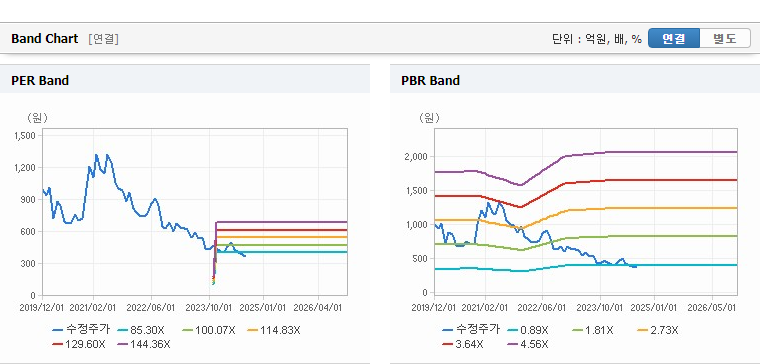Toggle 수정주가 series in PBR Band legend
Viewport: 760px width, 364px height.
pyautogui.click(x=471, y=330)
